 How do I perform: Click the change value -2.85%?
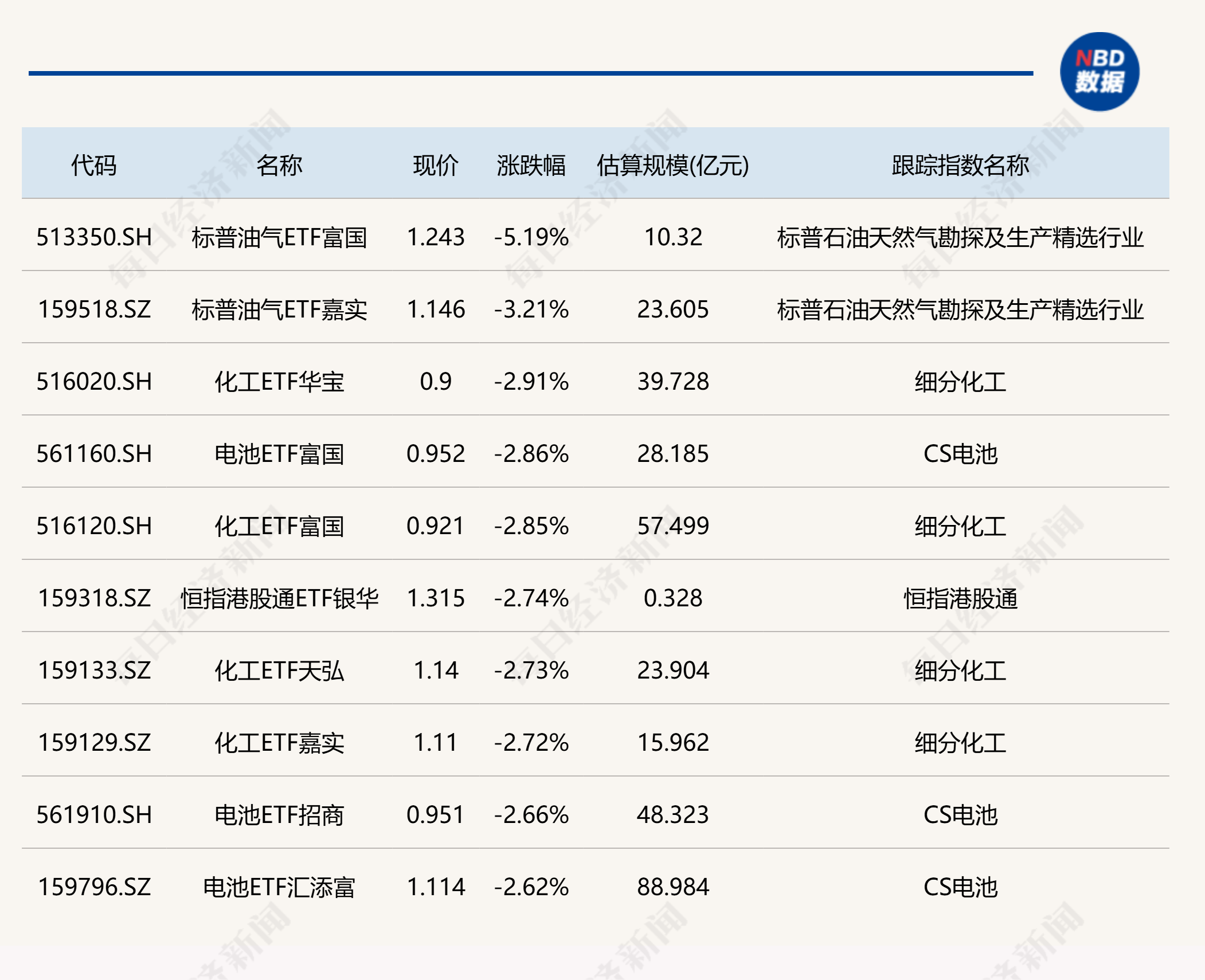click(531, 526)
